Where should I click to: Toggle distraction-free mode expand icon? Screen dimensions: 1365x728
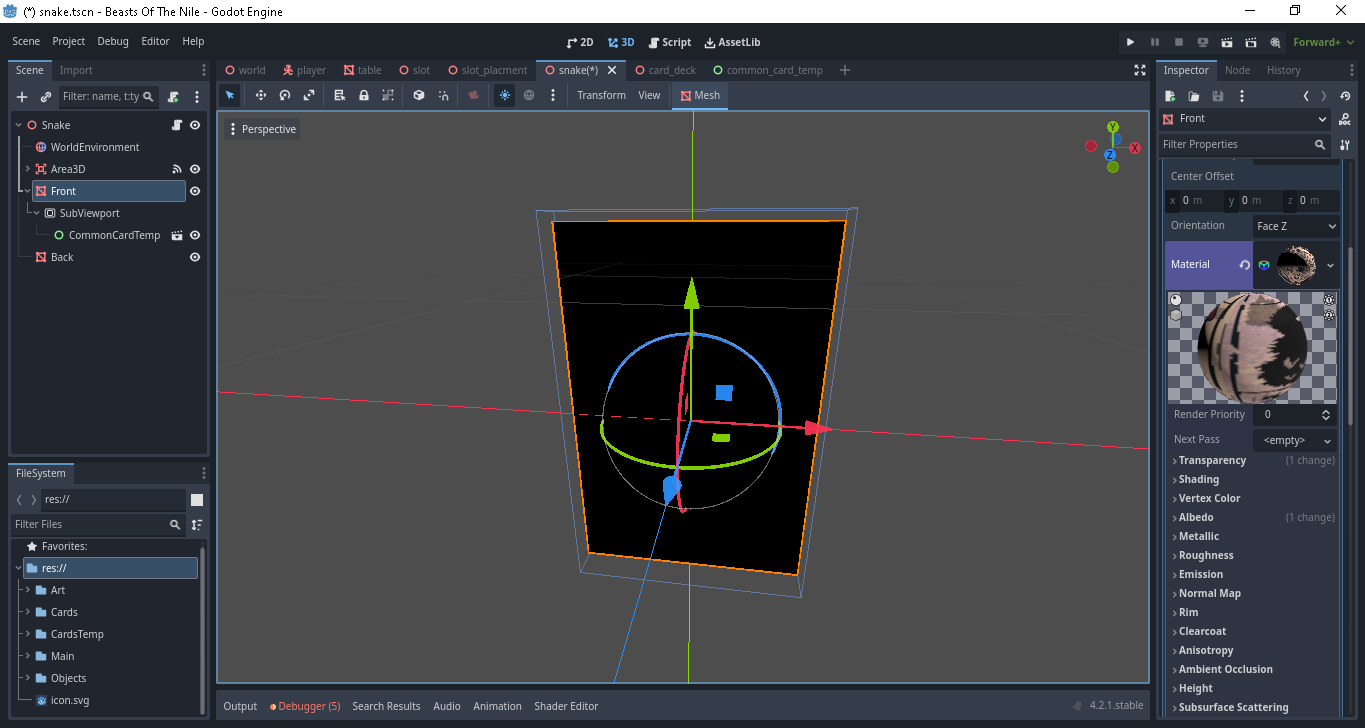1139,70
